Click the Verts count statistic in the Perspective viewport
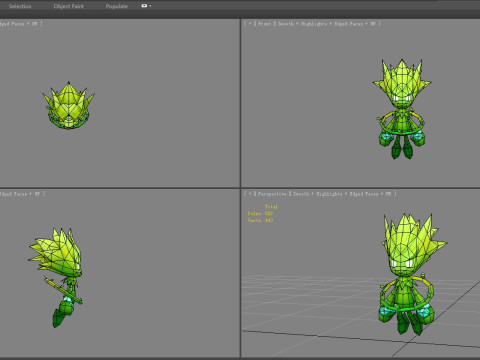 (x=260, y=220)
